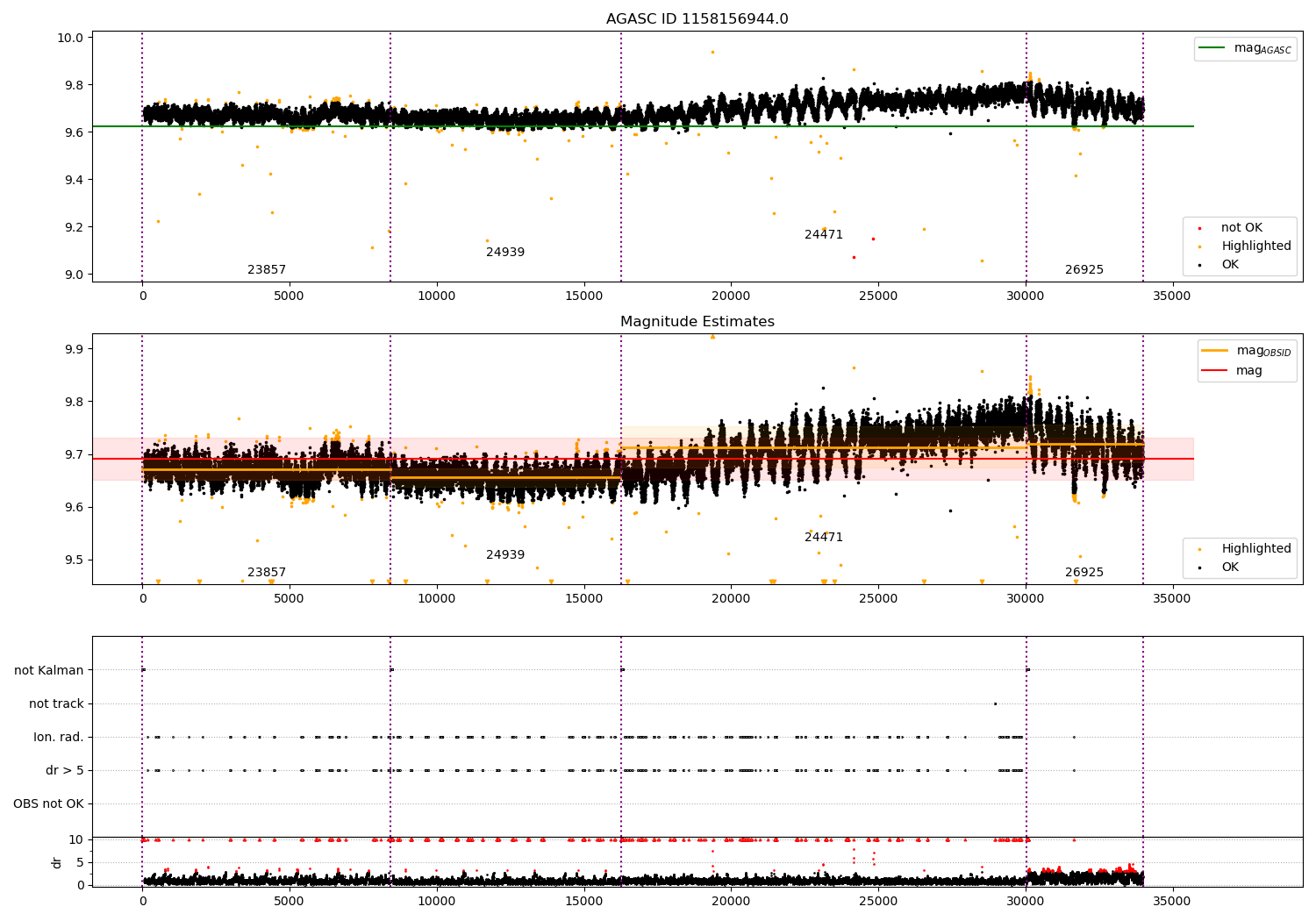Click OBSID label 23857 in Magnitude Estimates plot
1316x921 pixels.
point(267,573)
